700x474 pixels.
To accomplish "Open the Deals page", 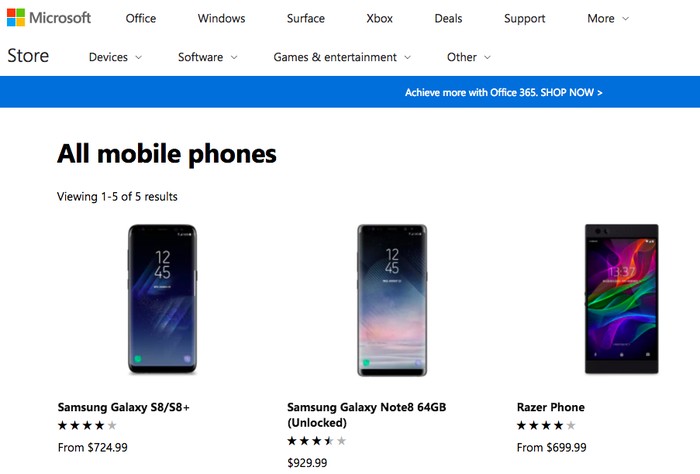I will click(x=449, y=18).
